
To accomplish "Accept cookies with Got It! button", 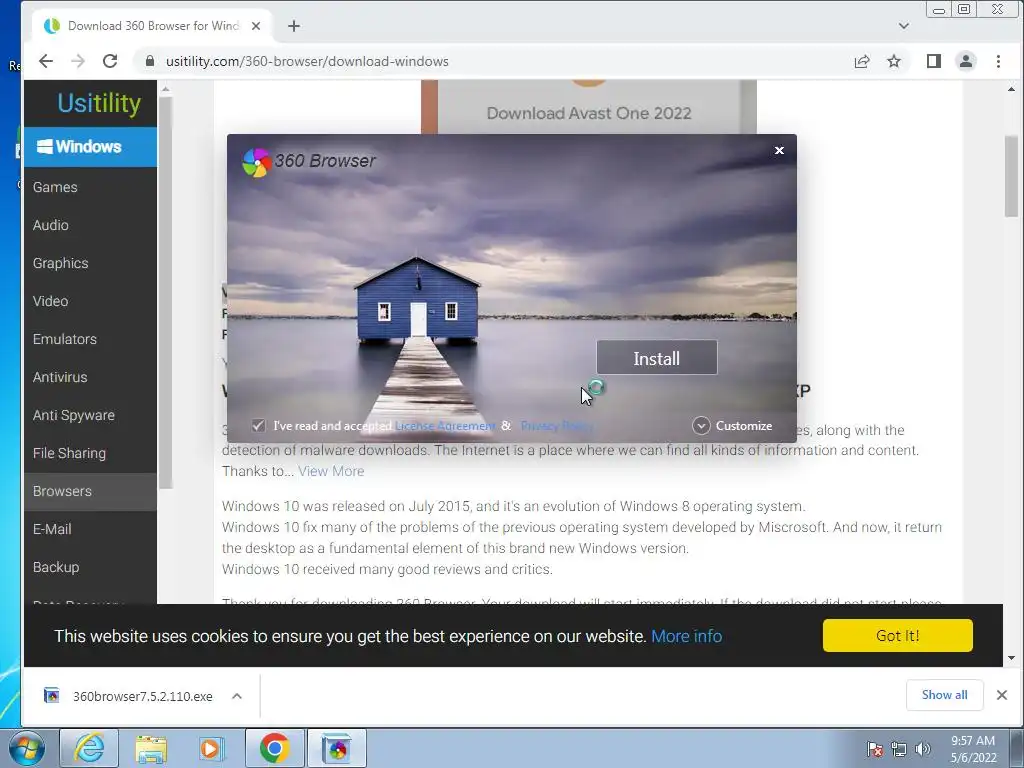I will point(897,635).
